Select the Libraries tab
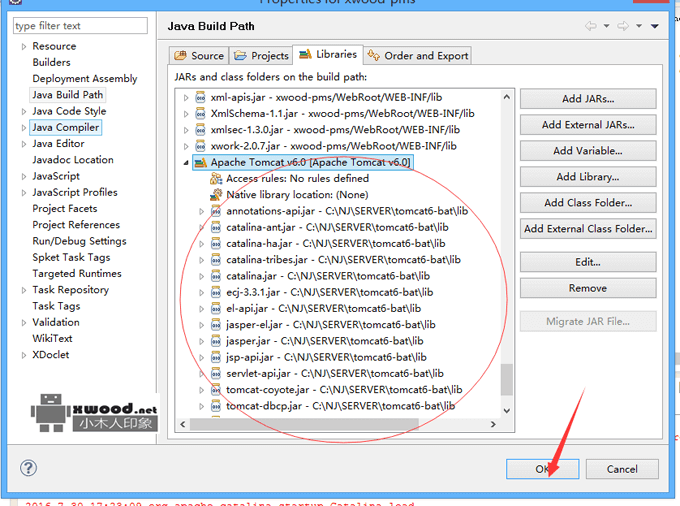 point(328,54)
